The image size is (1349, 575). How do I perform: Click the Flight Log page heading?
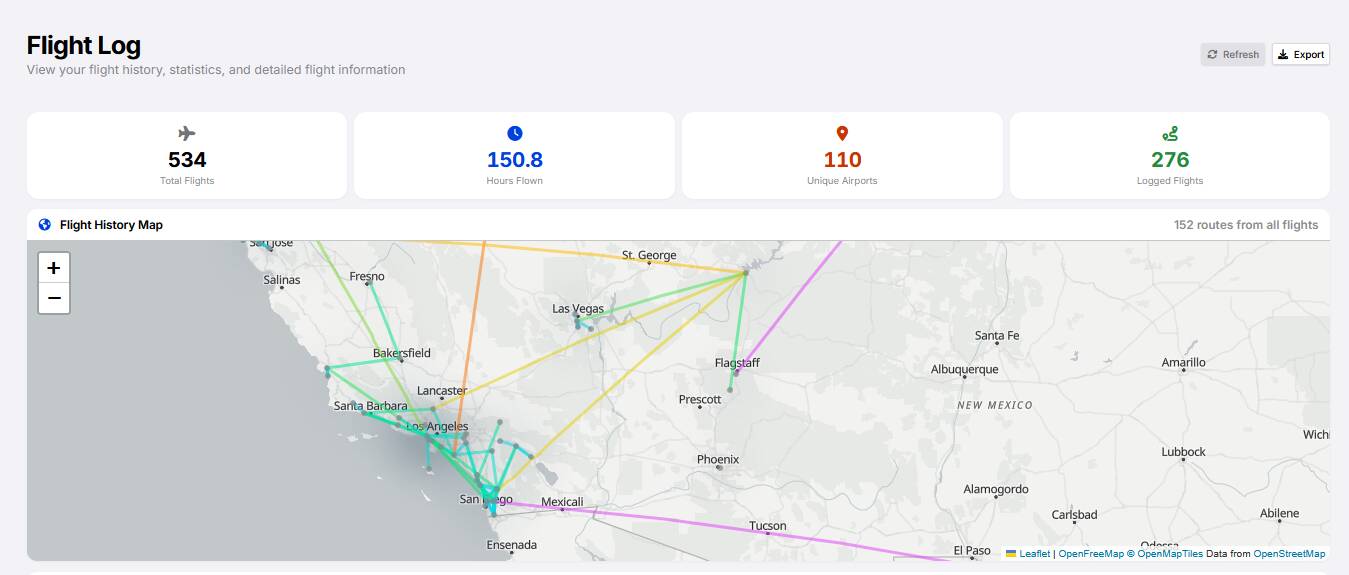coord(83,45)
